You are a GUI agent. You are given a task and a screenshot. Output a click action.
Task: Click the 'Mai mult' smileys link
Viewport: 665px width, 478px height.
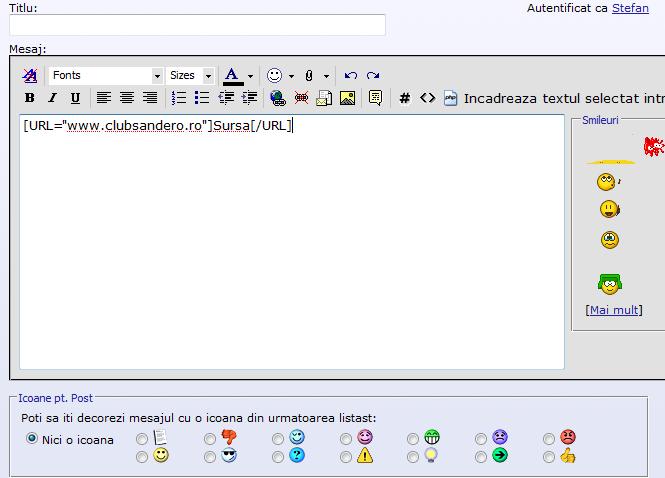[x=614, y=310]
